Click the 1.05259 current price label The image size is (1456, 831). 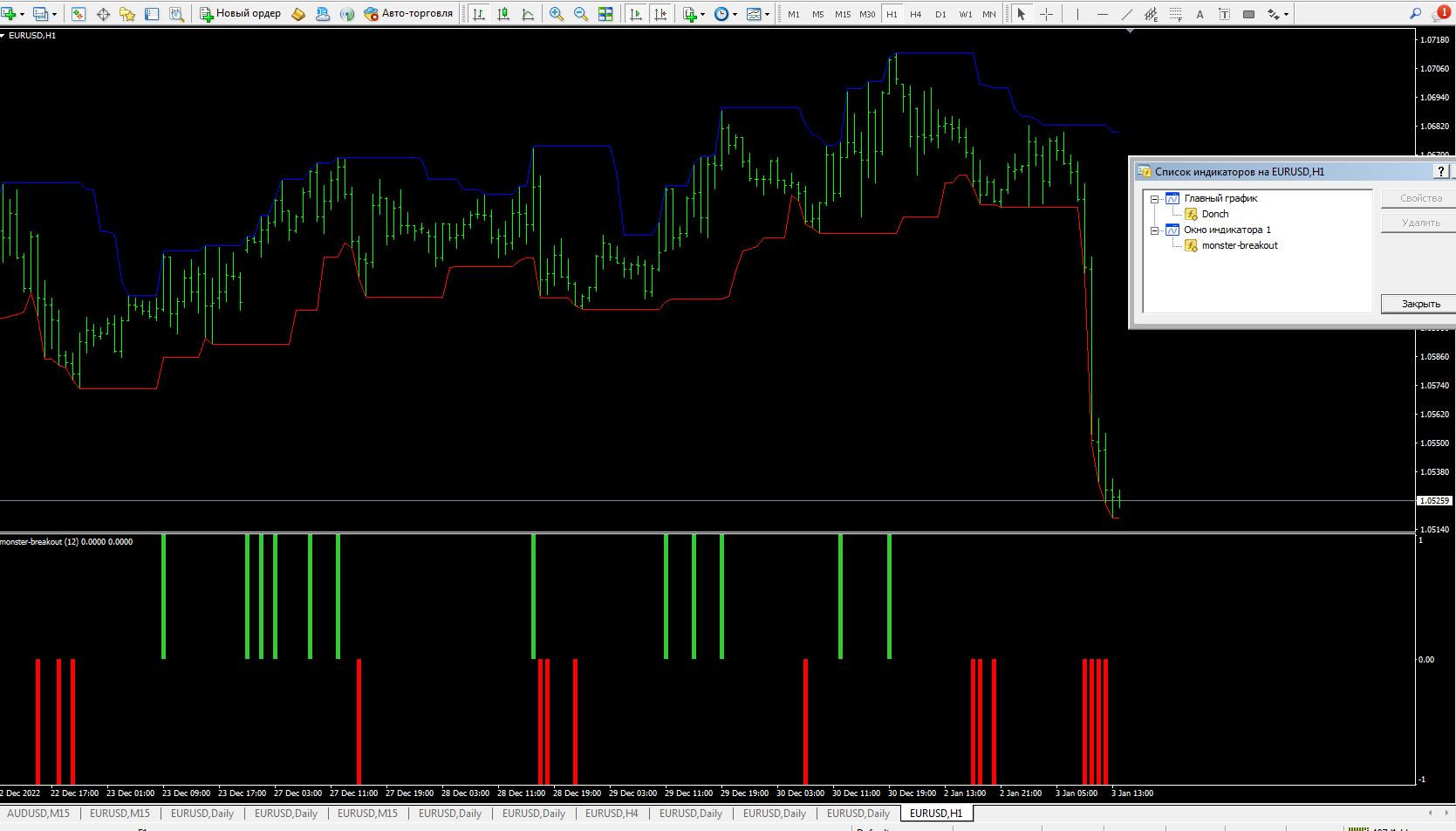point(1434,501)
